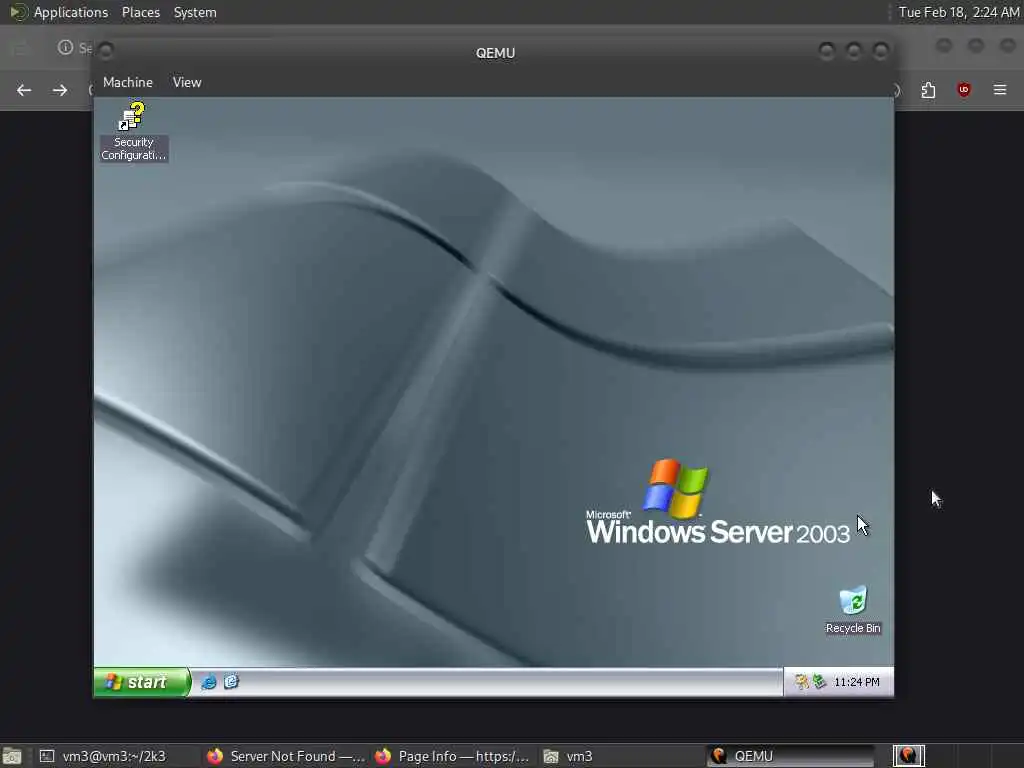Open the System menu in top panel
This screenshot has height=768, width=1024.
click(195, 12)
